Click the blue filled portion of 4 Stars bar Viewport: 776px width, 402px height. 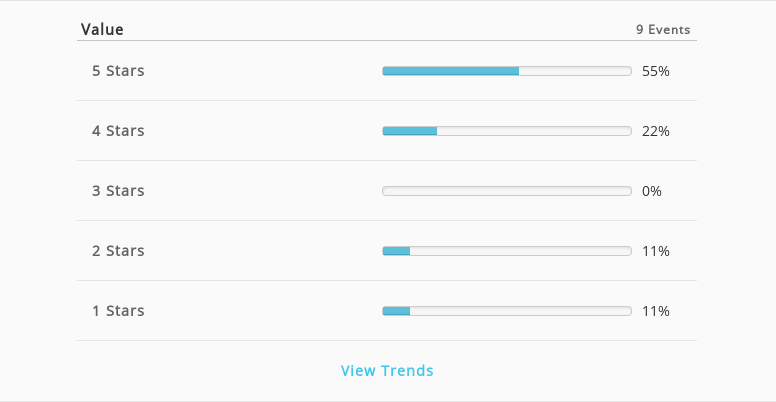[410, 131]
